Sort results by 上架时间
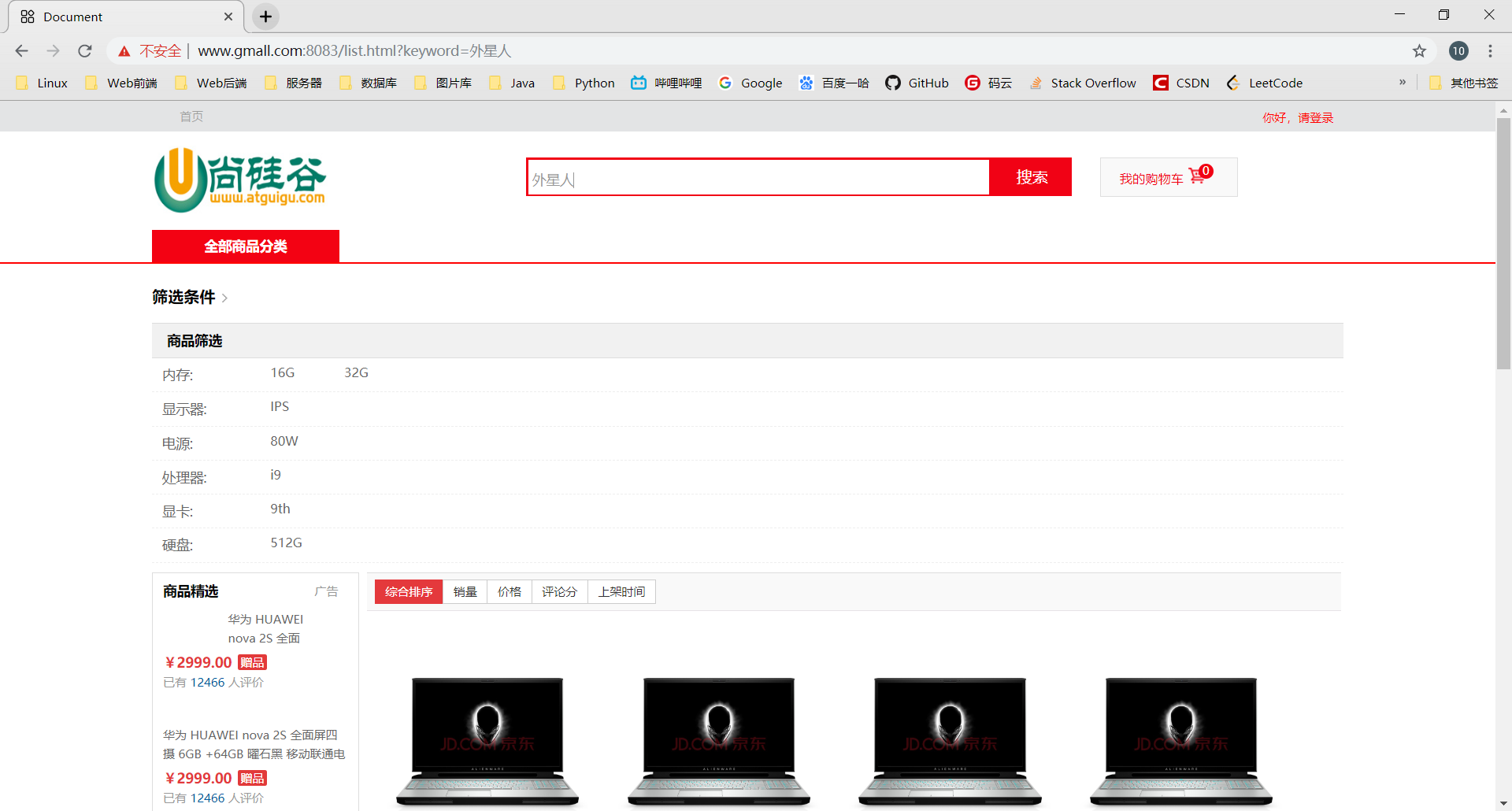This screenshot has width=1512, height=811. 622,592
